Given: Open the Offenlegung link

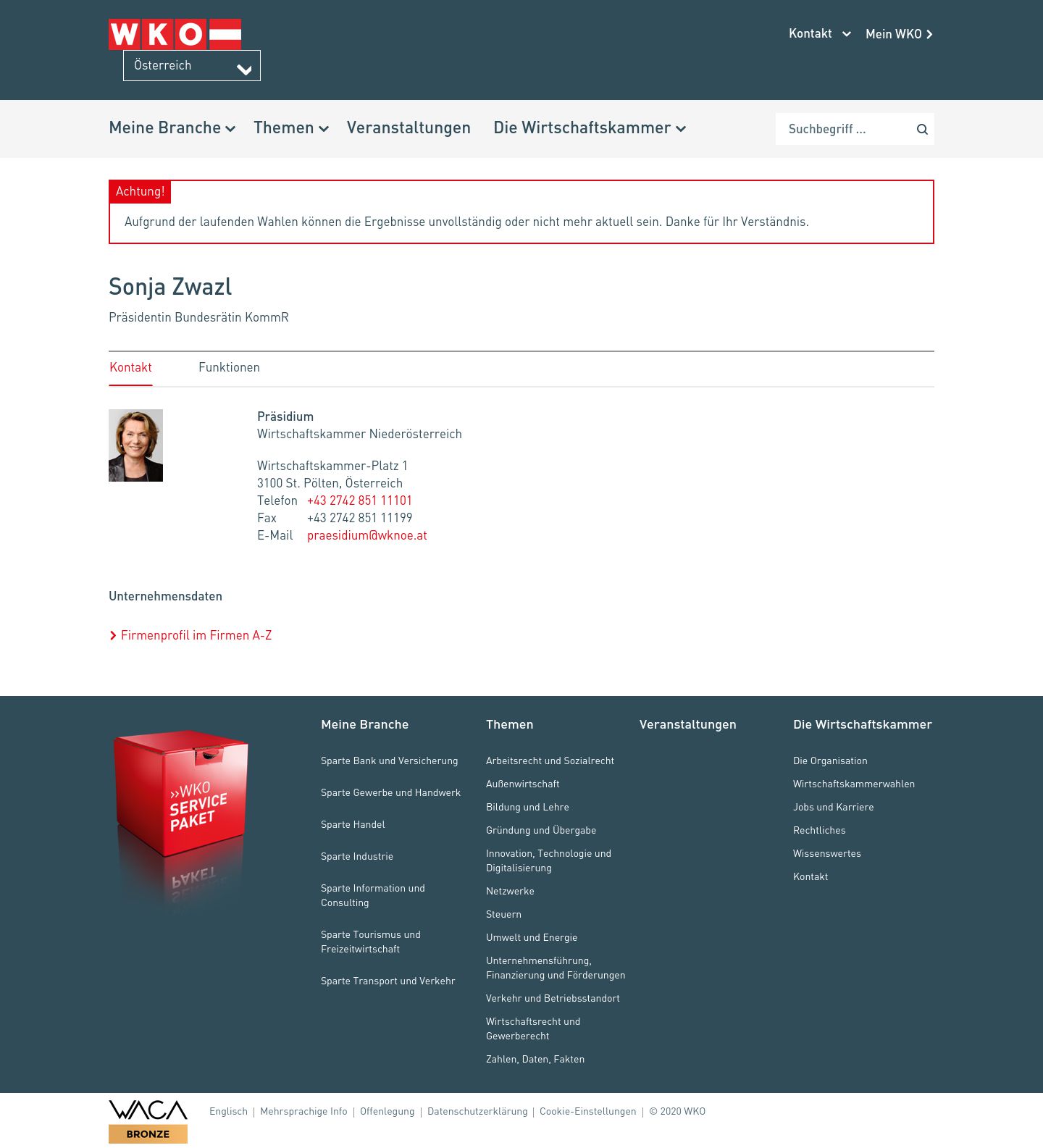Looking at the screenshot, I should point(388,1111).
